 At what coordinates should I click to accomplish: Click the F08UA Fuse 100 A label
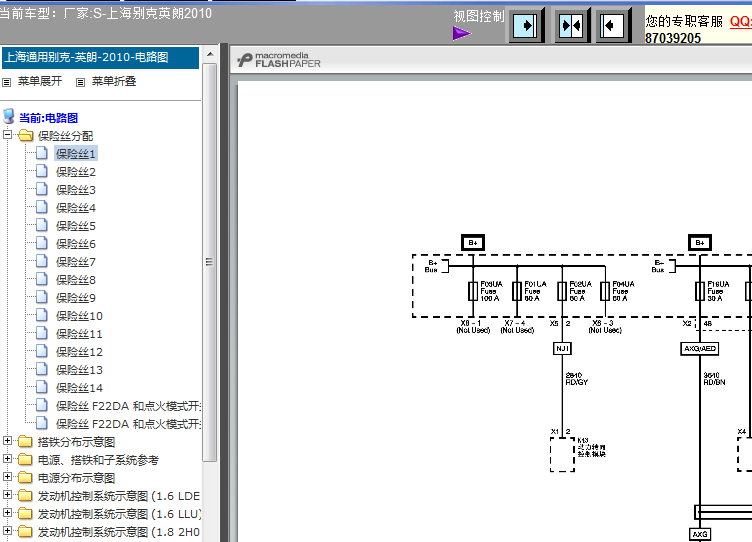[491, 291]
